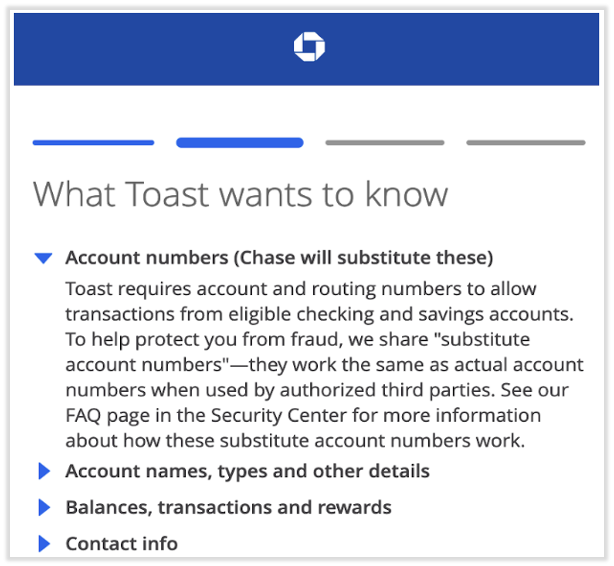
Task: Select the highlighted second progress step
Action: tap(240, 143)
